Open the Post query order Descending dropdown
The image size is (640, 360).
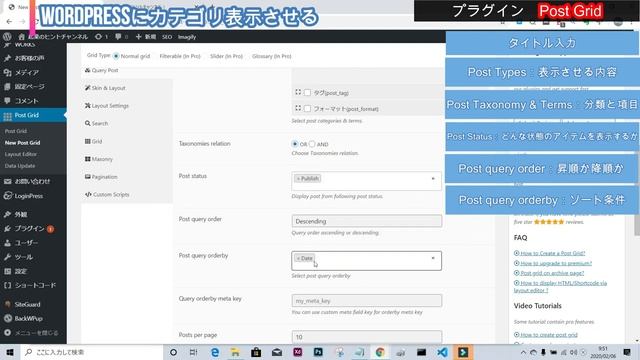pos(367,221)
